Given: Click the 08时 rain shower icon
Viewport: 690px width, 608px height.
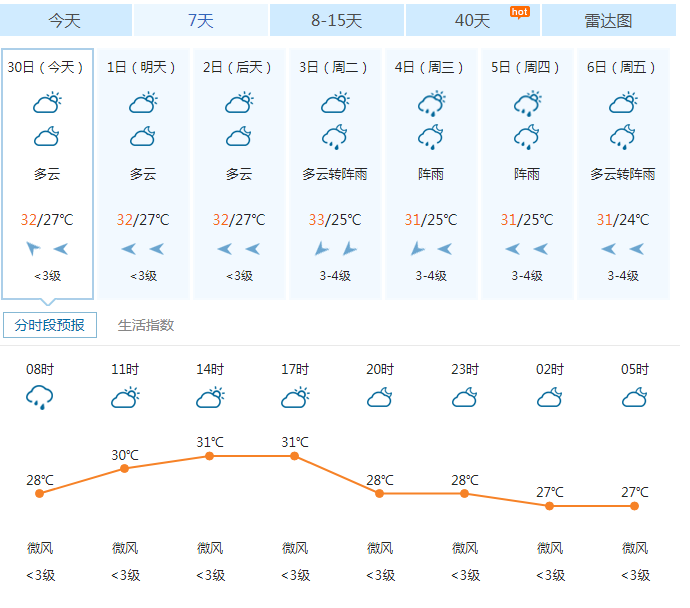Looking at the screenshot, I should tap(40, 398).
